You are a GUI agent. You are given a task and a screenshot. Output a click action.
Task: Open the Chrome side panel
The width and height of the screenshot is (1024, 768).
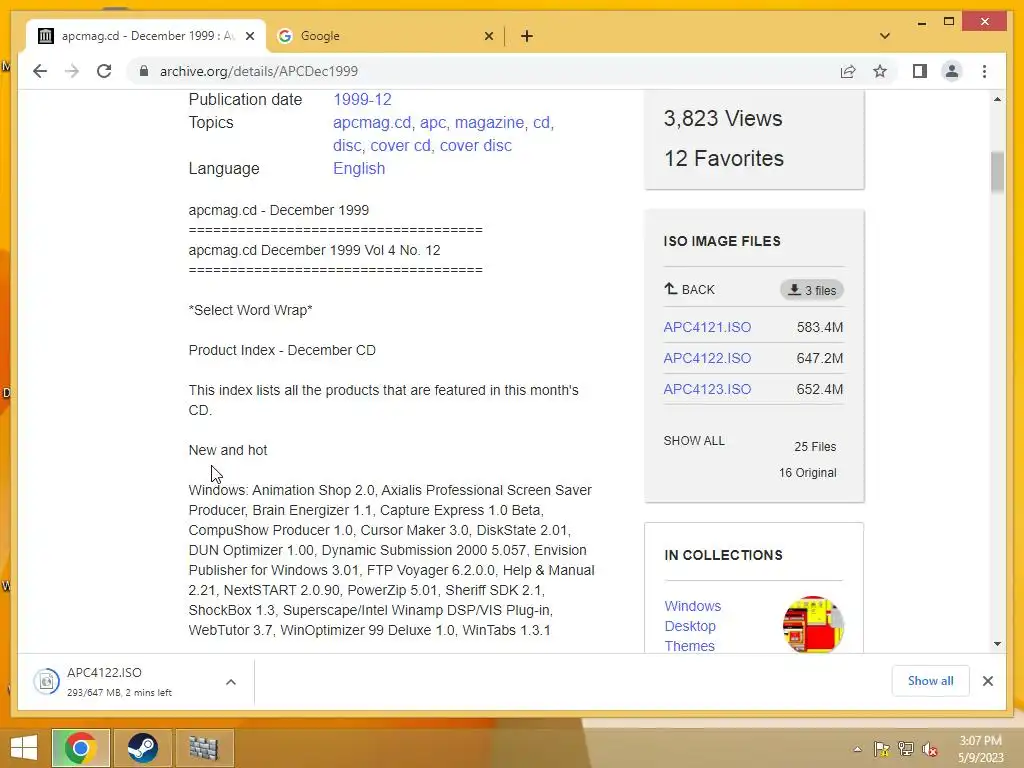pos(920,71)
